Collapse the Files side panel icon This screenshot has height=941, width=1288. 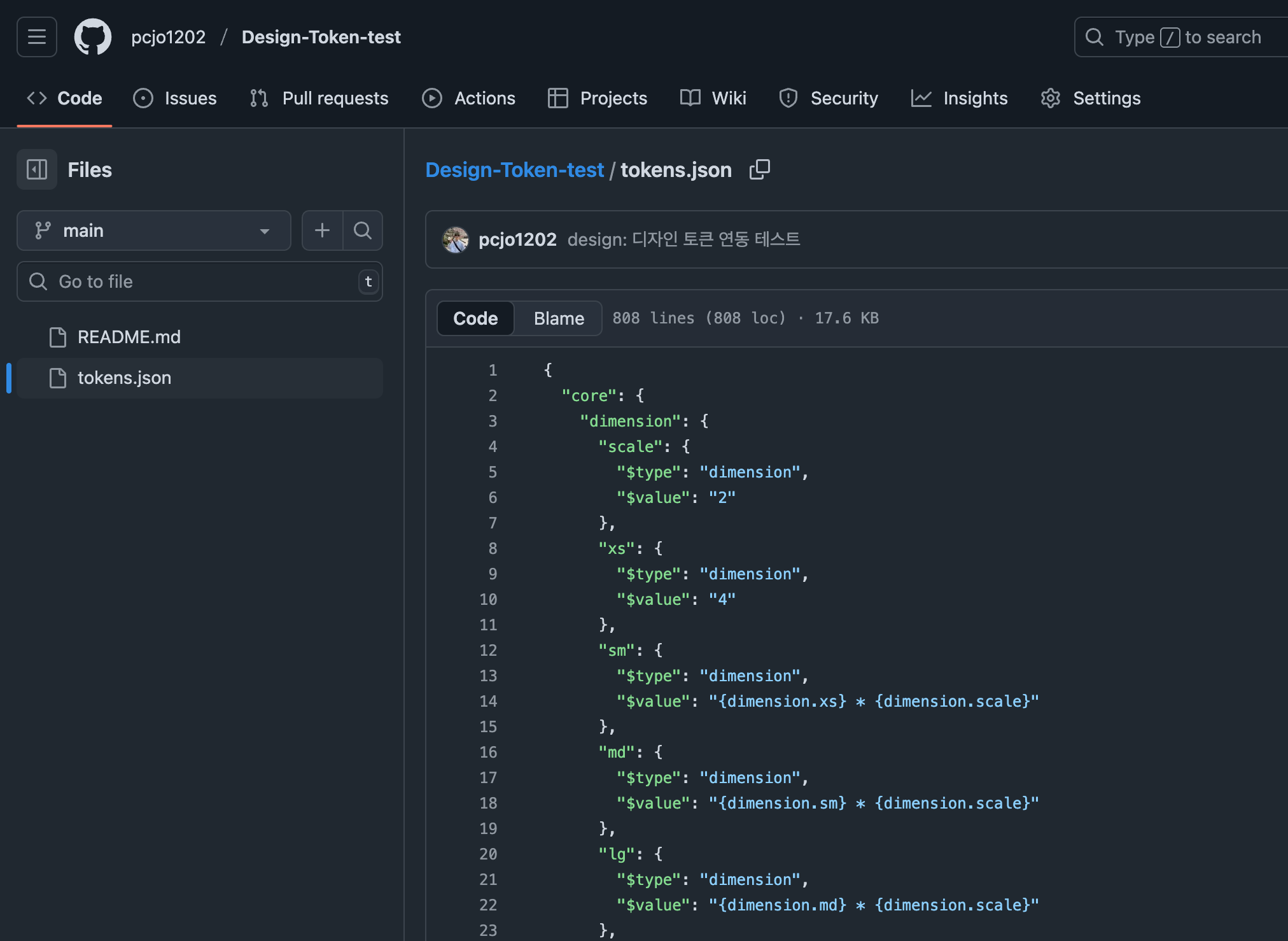37,169
